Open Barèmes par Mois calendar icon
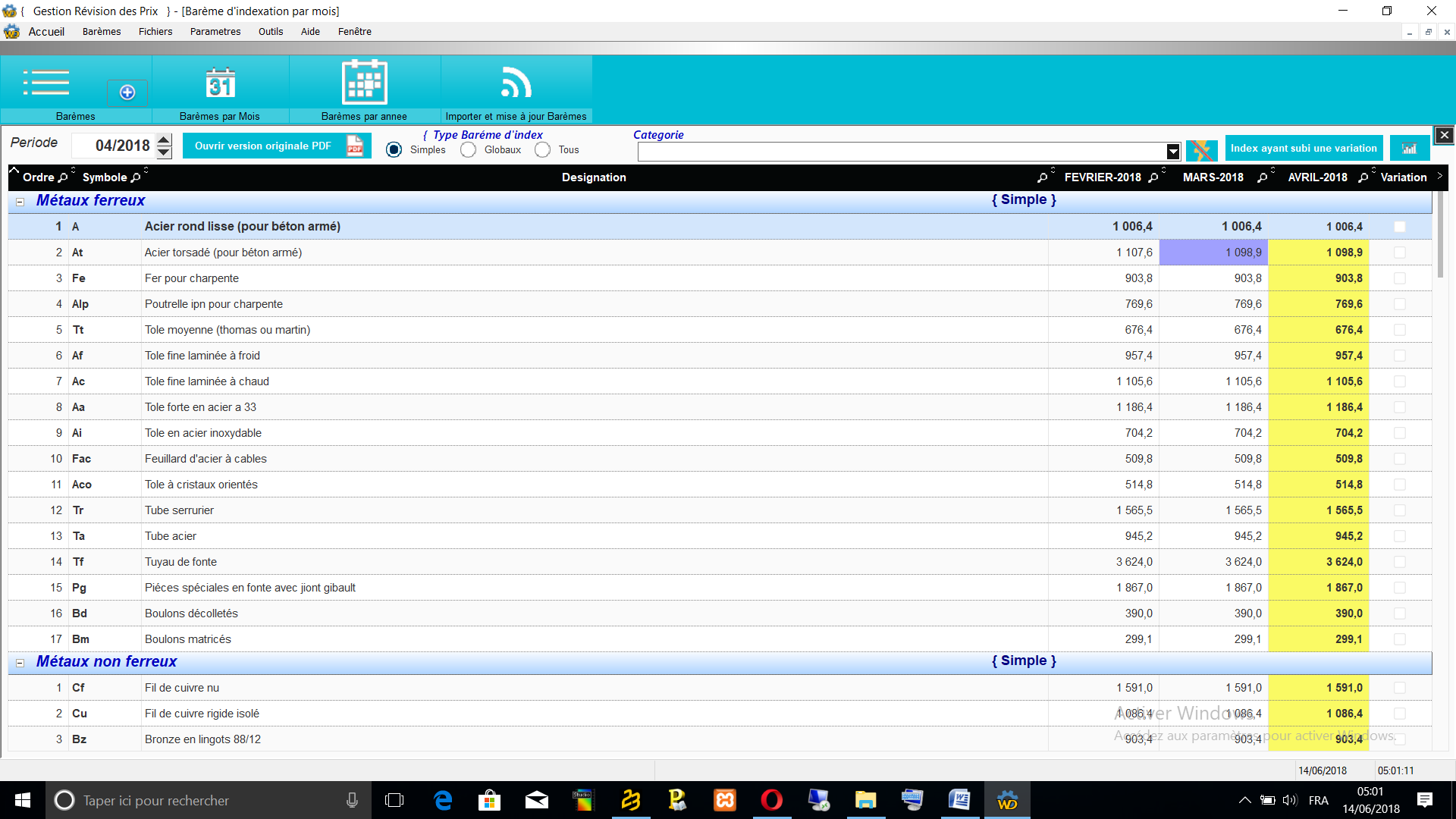Image resolution: width=1456 pixels, height=819 pixels. click(220, 83)
